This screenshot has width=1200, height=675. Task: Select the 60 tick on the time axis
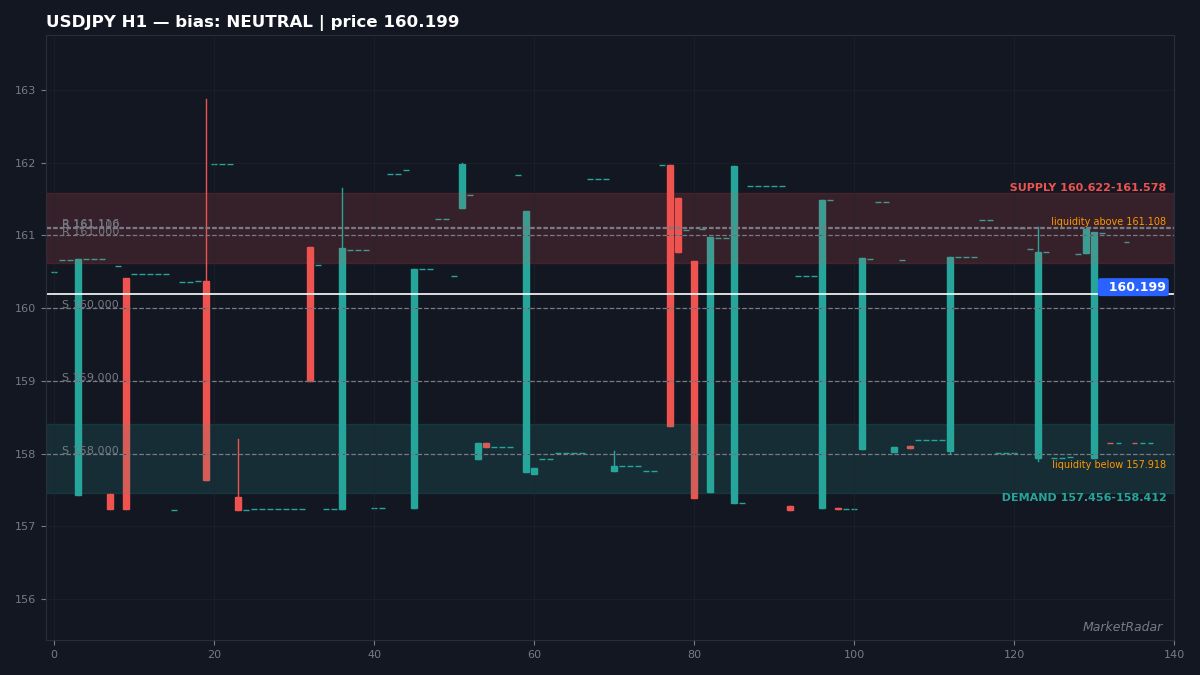tap(534, 654)
